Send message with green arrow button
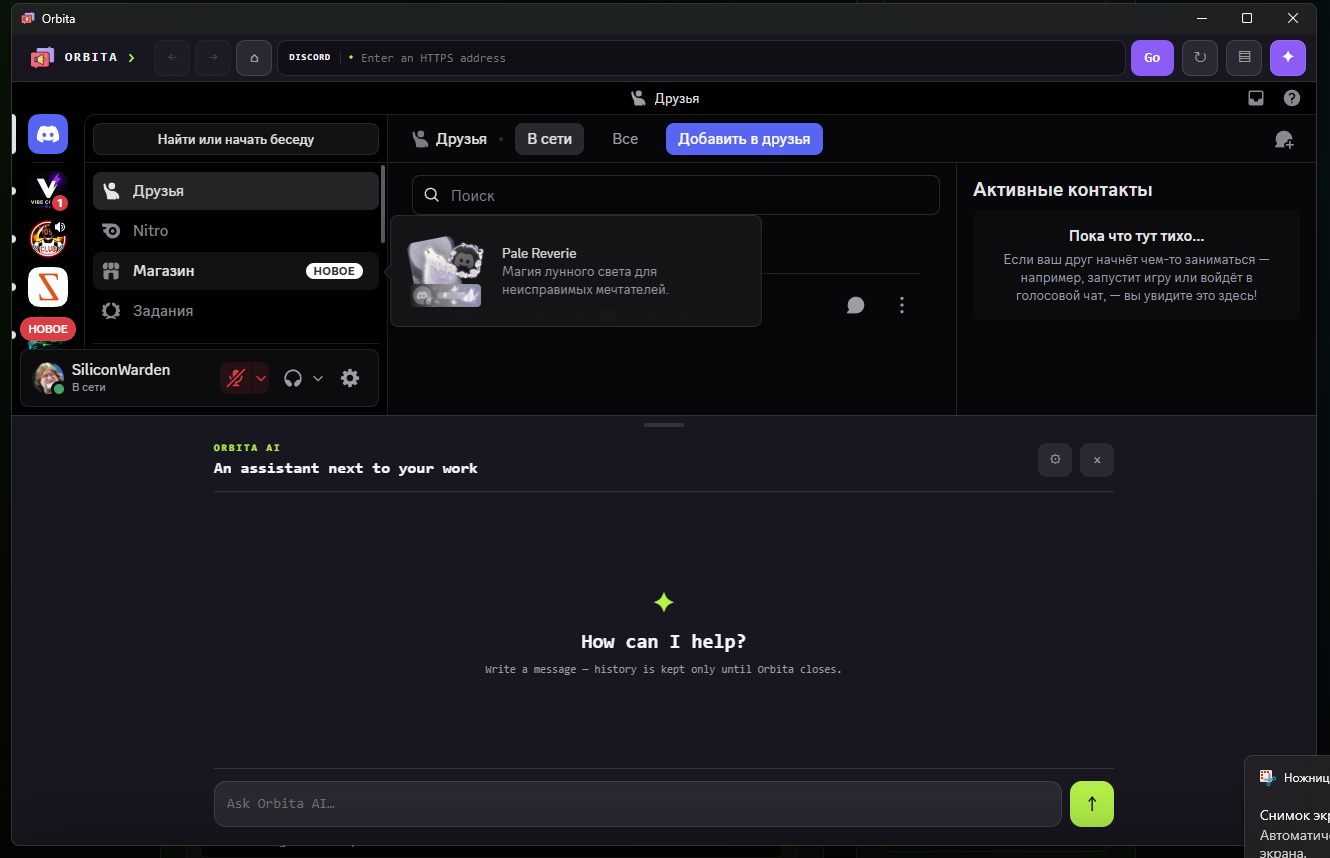Image resolution: width=1330 pixels, height=858 pixels. (1092, 804)
